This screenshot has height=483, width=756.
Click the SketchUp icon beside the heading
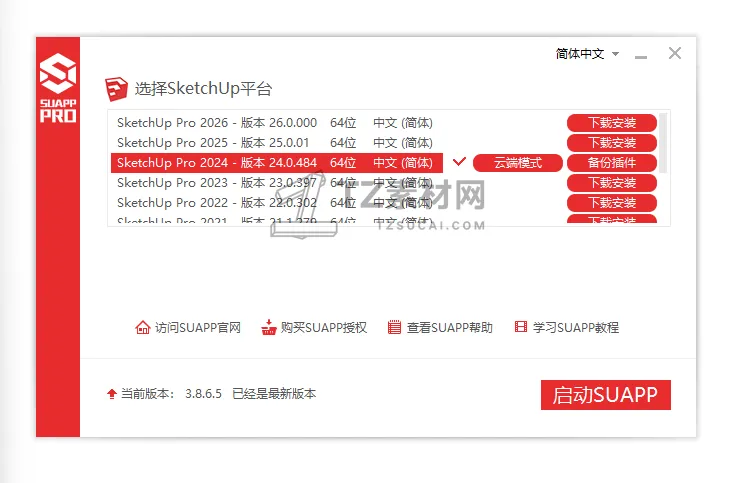(116, 89)
